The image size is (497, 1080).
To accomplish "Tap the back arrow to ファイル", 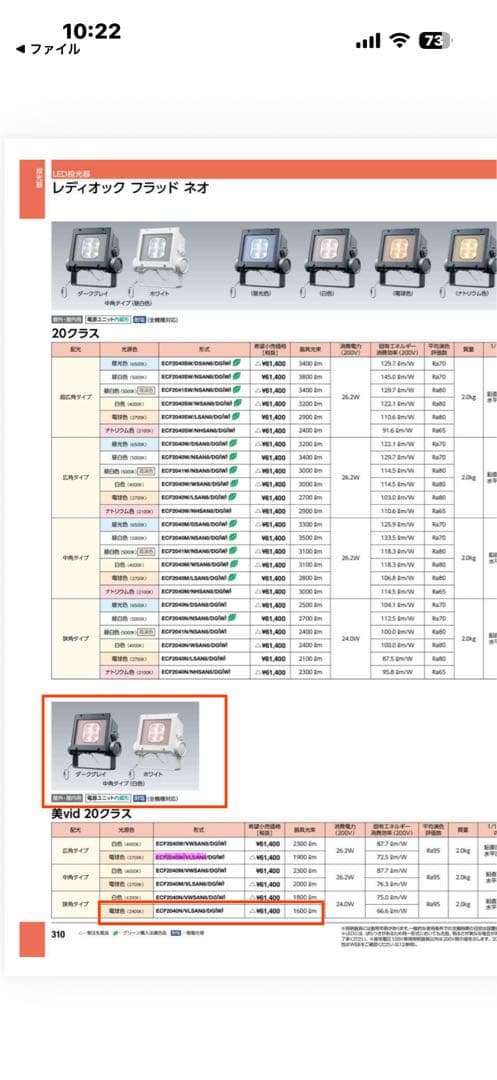I will click(x=47, y=49).
